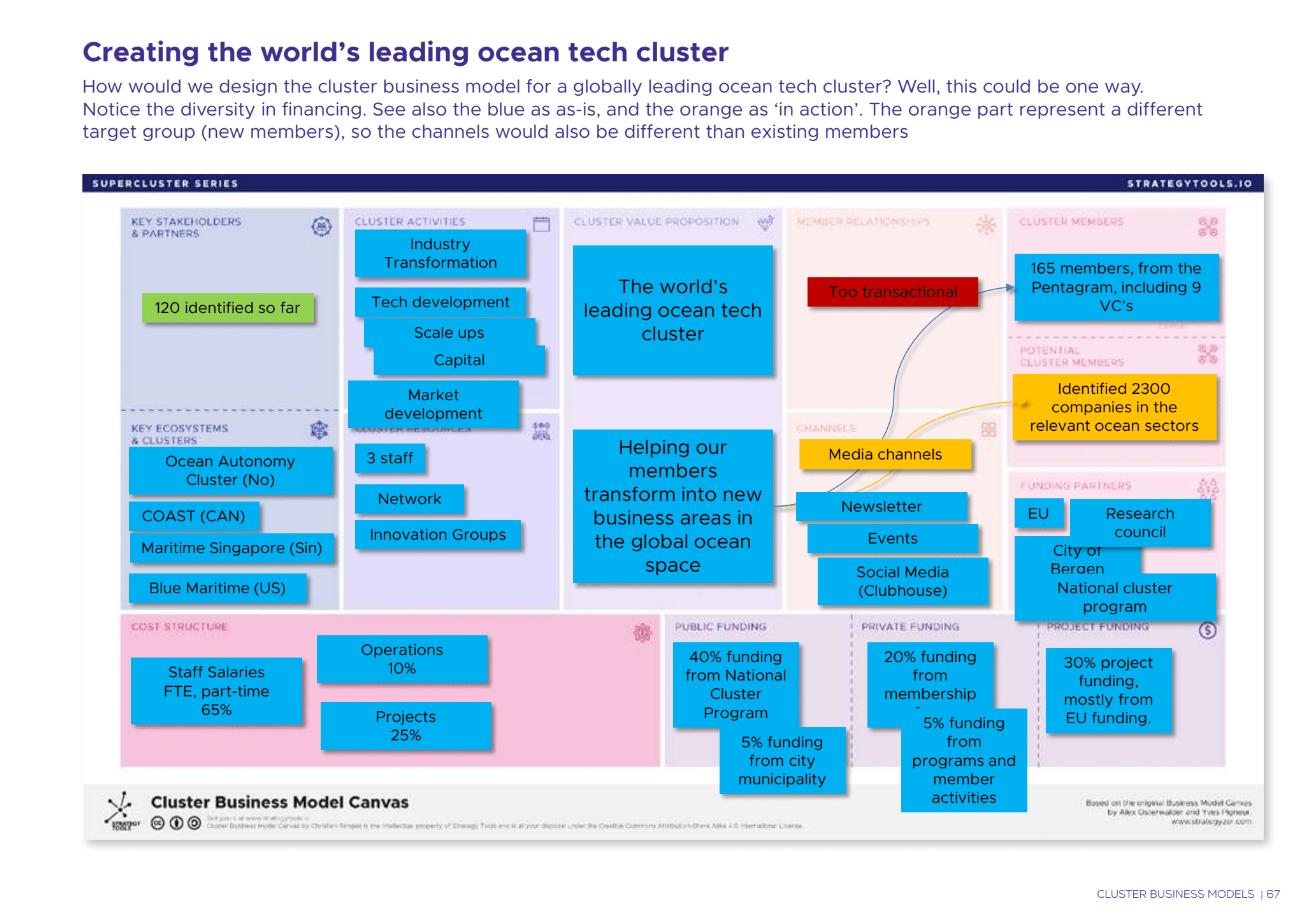The width and height of the screenshot is (1297, 917).
Task: Click the Cluster Members header icon
Action: point(1207,227)
